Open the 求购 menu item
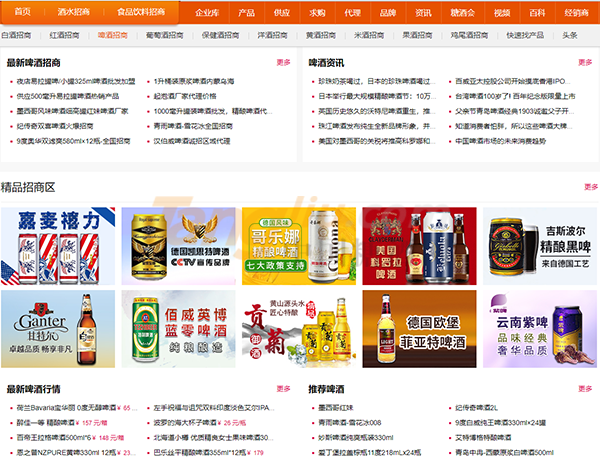Image resolution: width=600 pixels, height=464 pixels. (317, 13)
